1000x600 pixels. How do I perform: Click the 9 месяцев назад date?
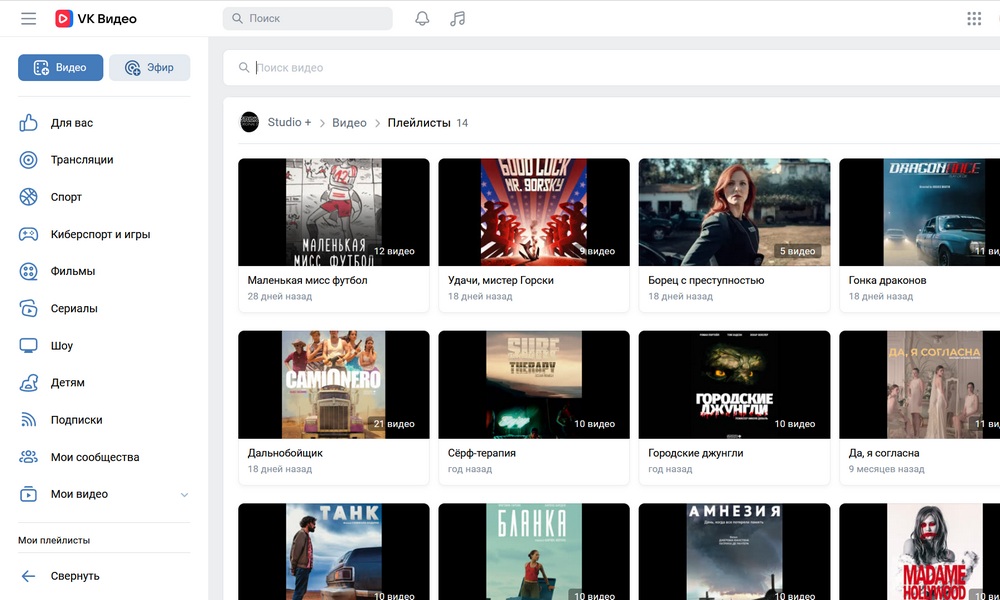[x=886, y=469]
